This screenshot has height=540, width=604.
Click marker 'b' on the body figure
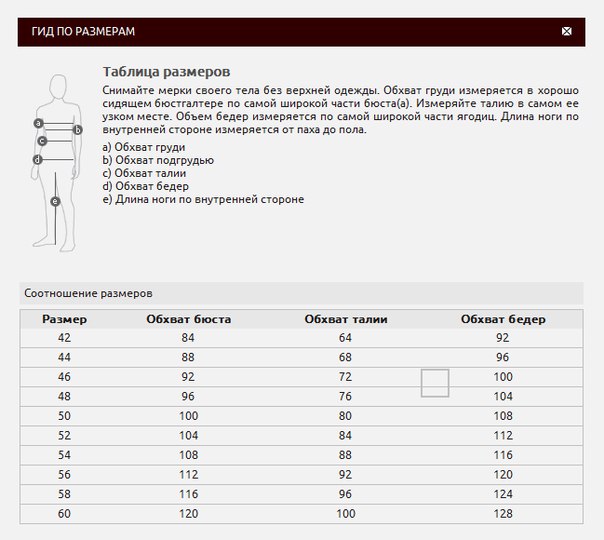(77, 129)
